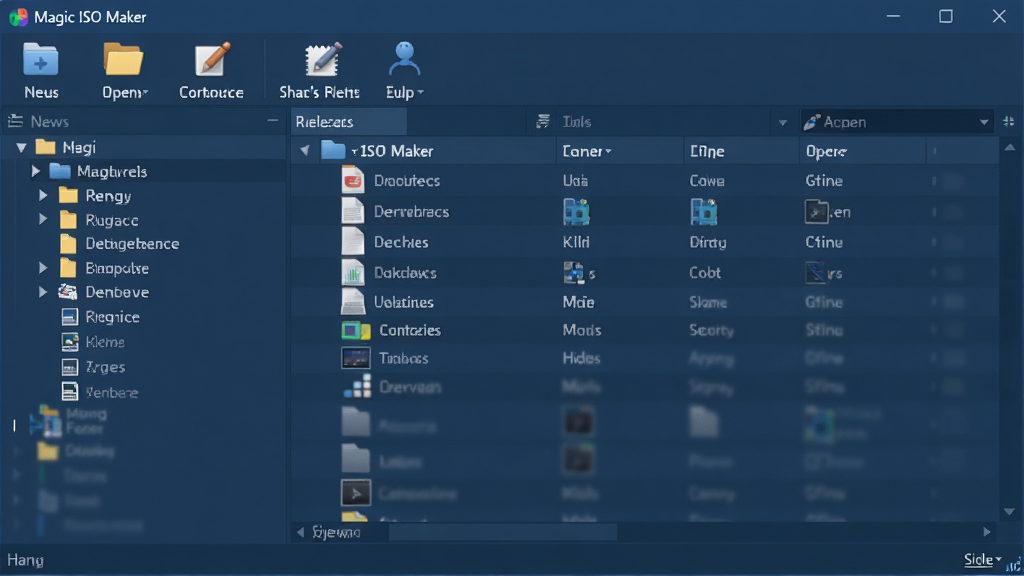1024x576 pixels.
Task: Click the Regrice tree item icon
Action: [x=69, y=317]
